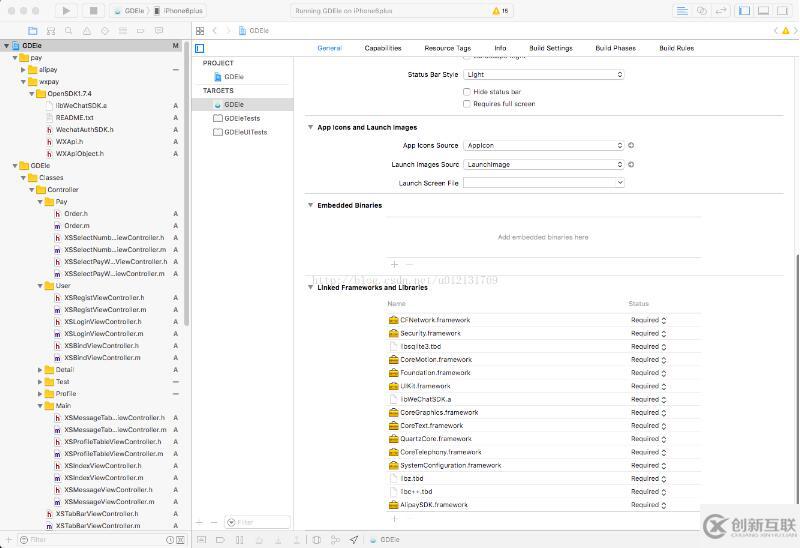
Task: Change AlipaySDK.framework Required status
Action: [x=648, y=505]
